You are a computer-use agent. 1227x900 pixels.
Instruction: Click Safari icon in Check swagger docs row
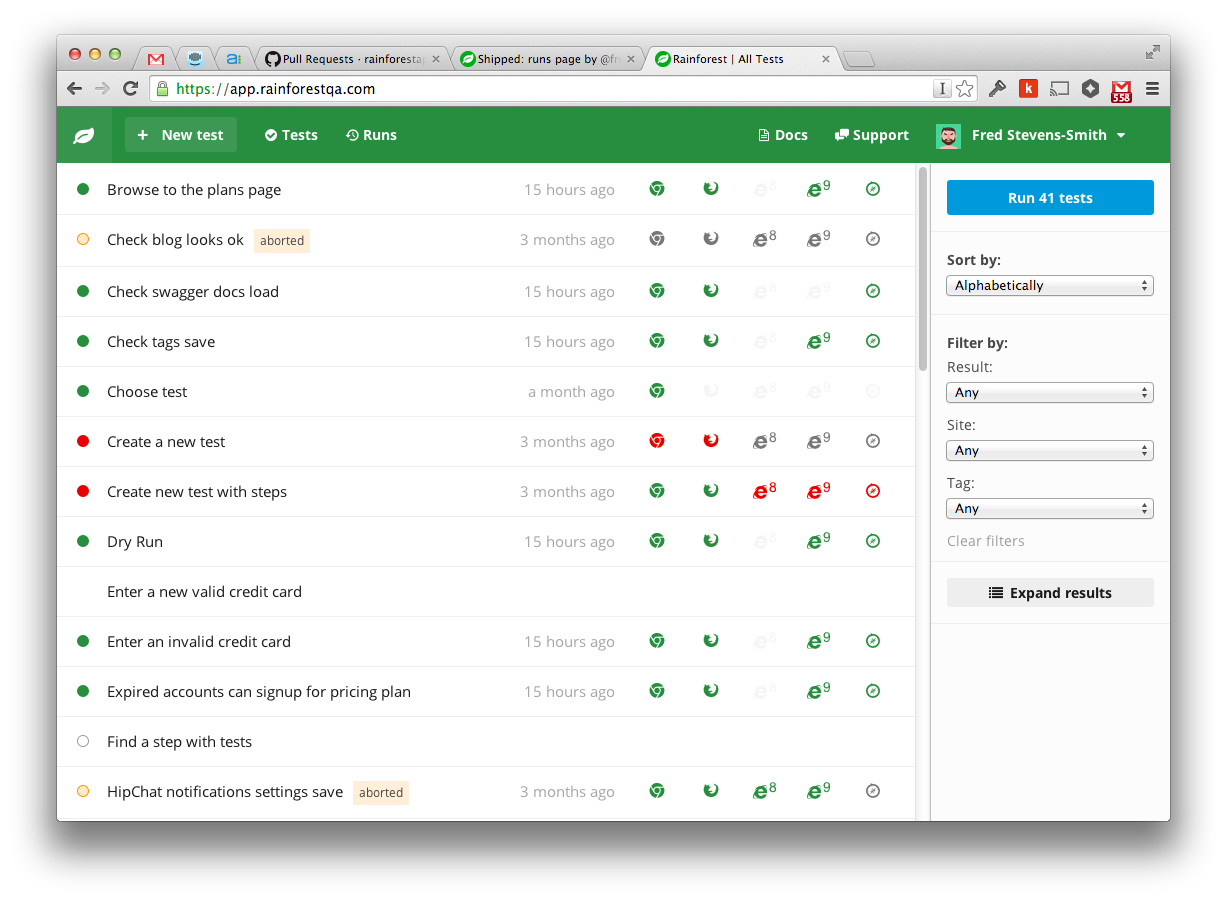[x=873, y=290]
